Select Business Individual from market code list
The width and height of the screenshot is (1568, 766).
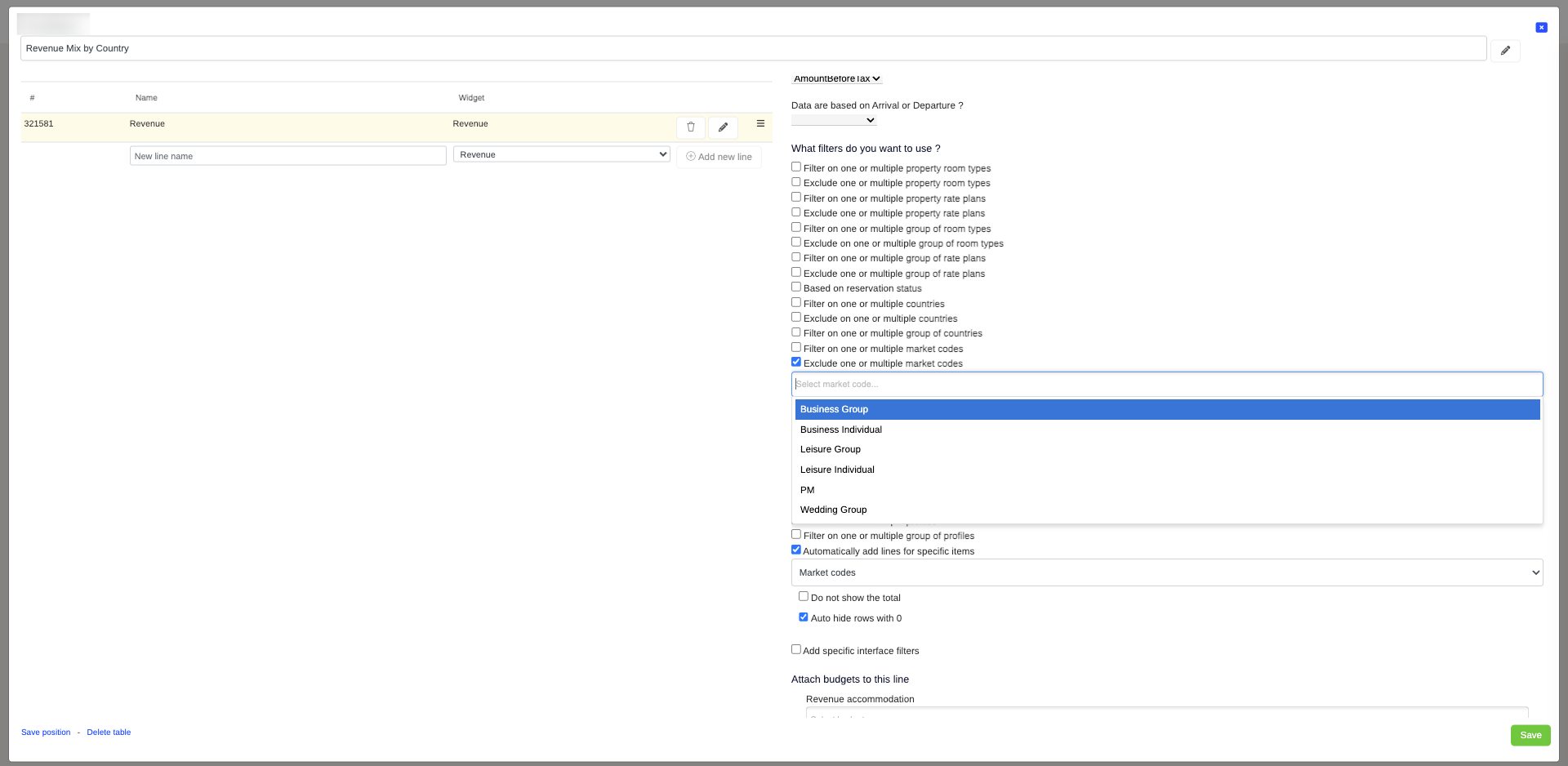(x=841, y=430)
